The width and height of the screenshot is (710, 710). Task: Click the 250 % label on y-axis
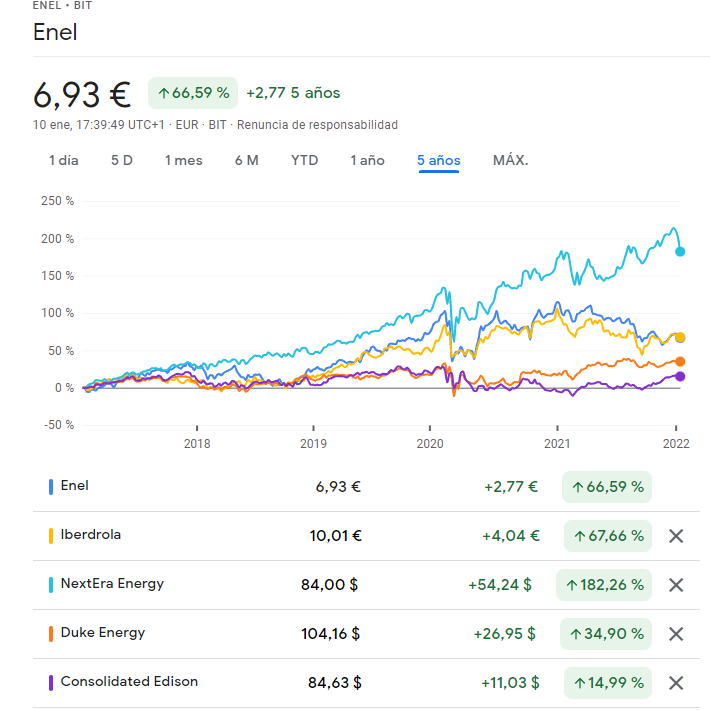pyautogui.click(x=58, y=201)
